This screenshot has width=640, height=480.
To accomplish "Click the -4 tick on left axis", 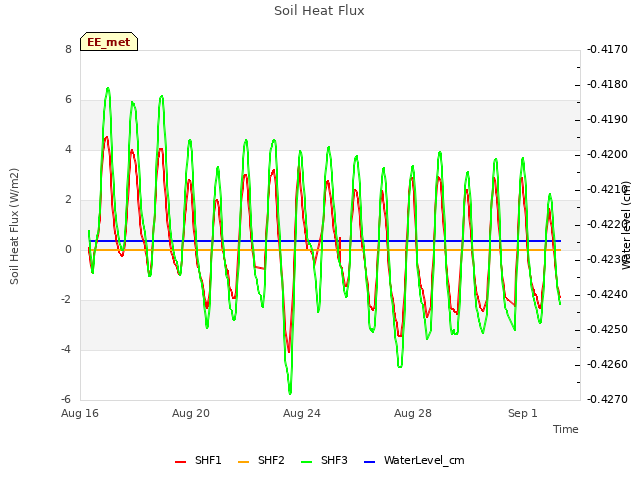I will (x=67, y=350).
